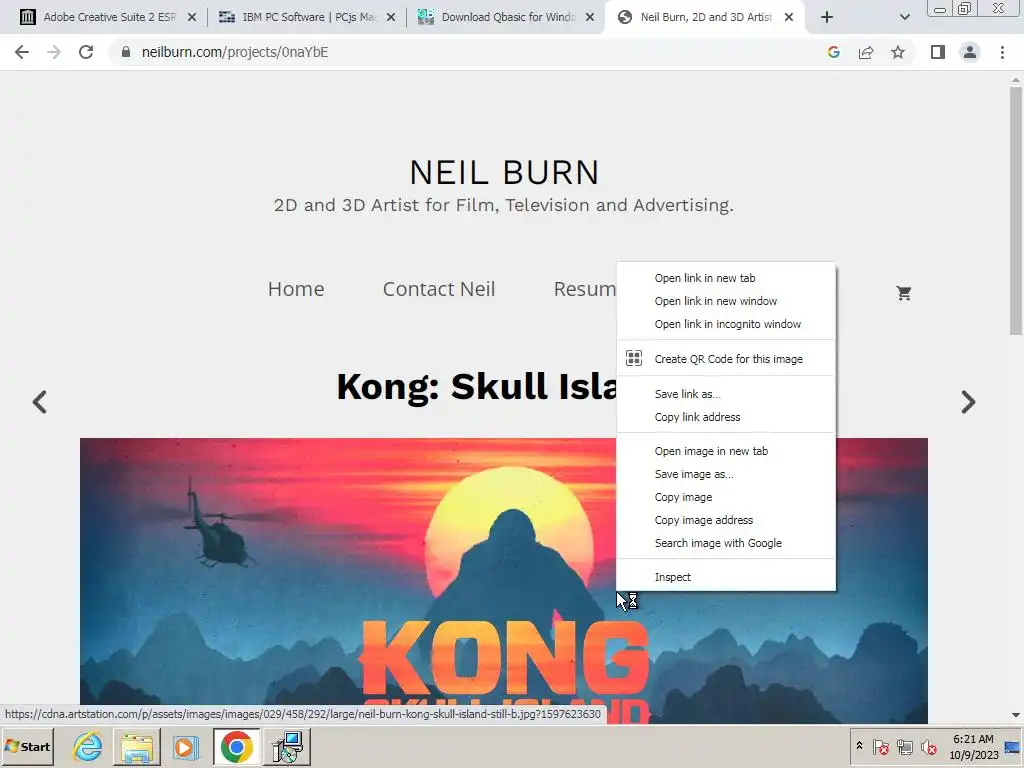Open the Contact Neil link
1024x768 pixels.
click(439, 289)
